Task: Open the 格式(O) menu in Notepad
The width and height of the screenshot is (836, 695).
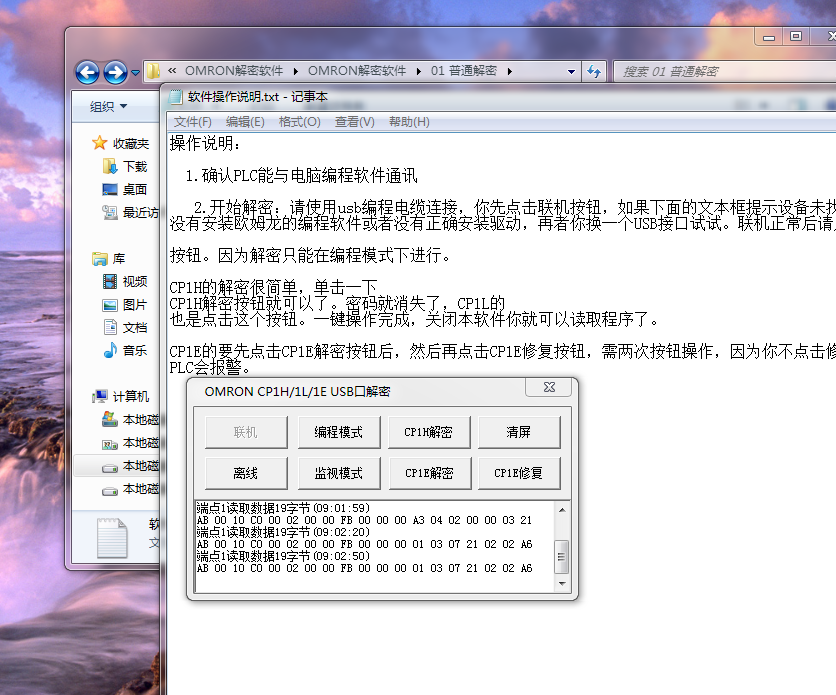Action: pyautogui.click(x=299, y=122)
